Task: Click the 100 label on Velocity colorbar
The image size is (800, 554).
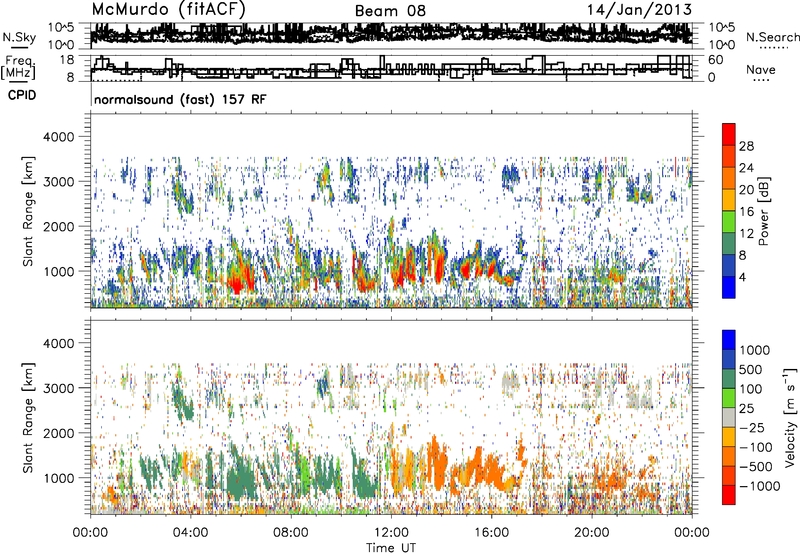Action: 751,389
